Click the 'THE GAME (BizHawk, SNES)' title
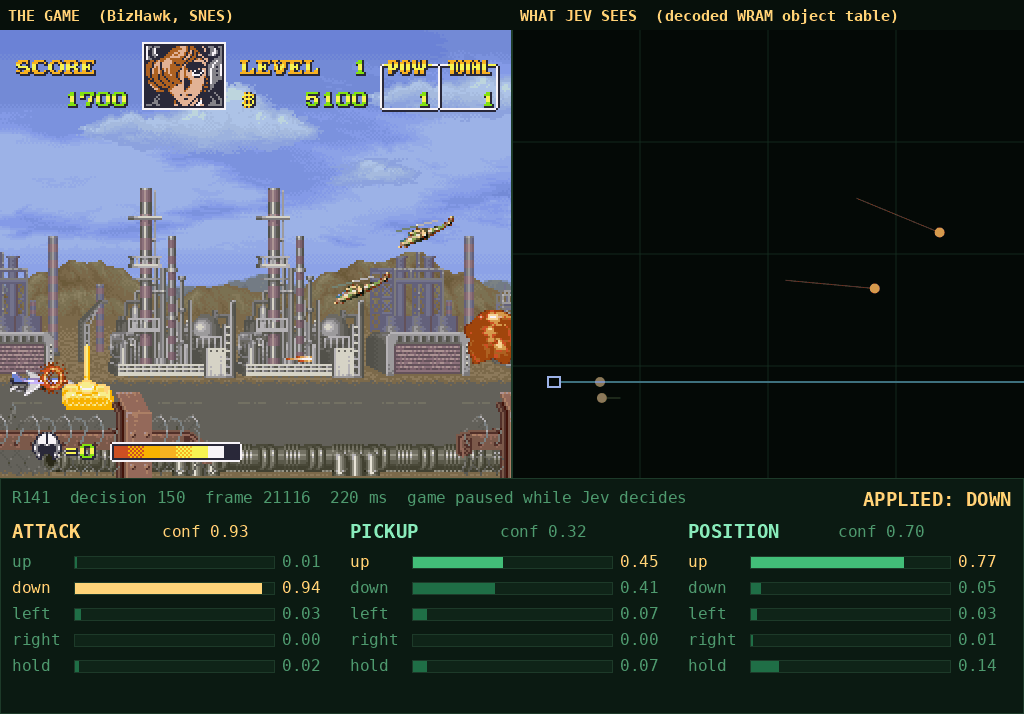Screen dimensions: 1024x714 tap(121, 16)
